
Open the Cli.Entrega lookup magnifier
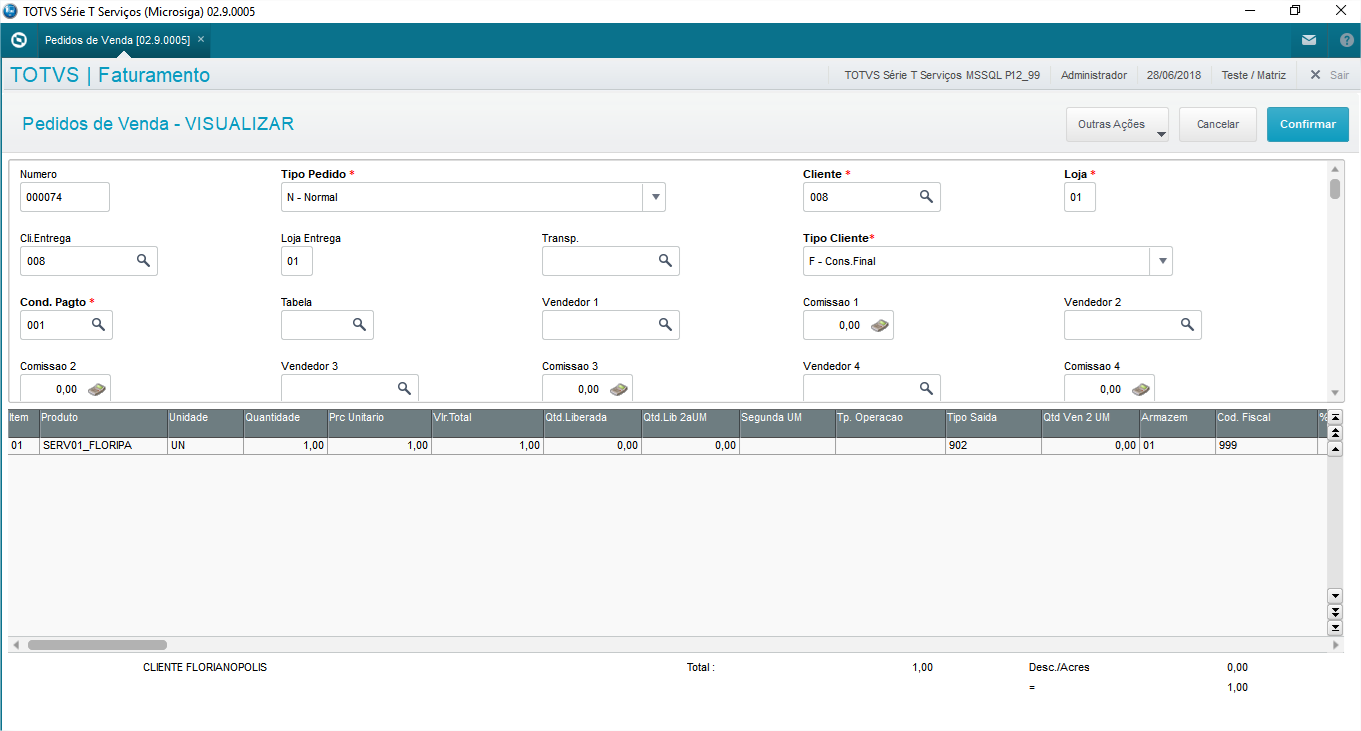click(x=144, y=261)
